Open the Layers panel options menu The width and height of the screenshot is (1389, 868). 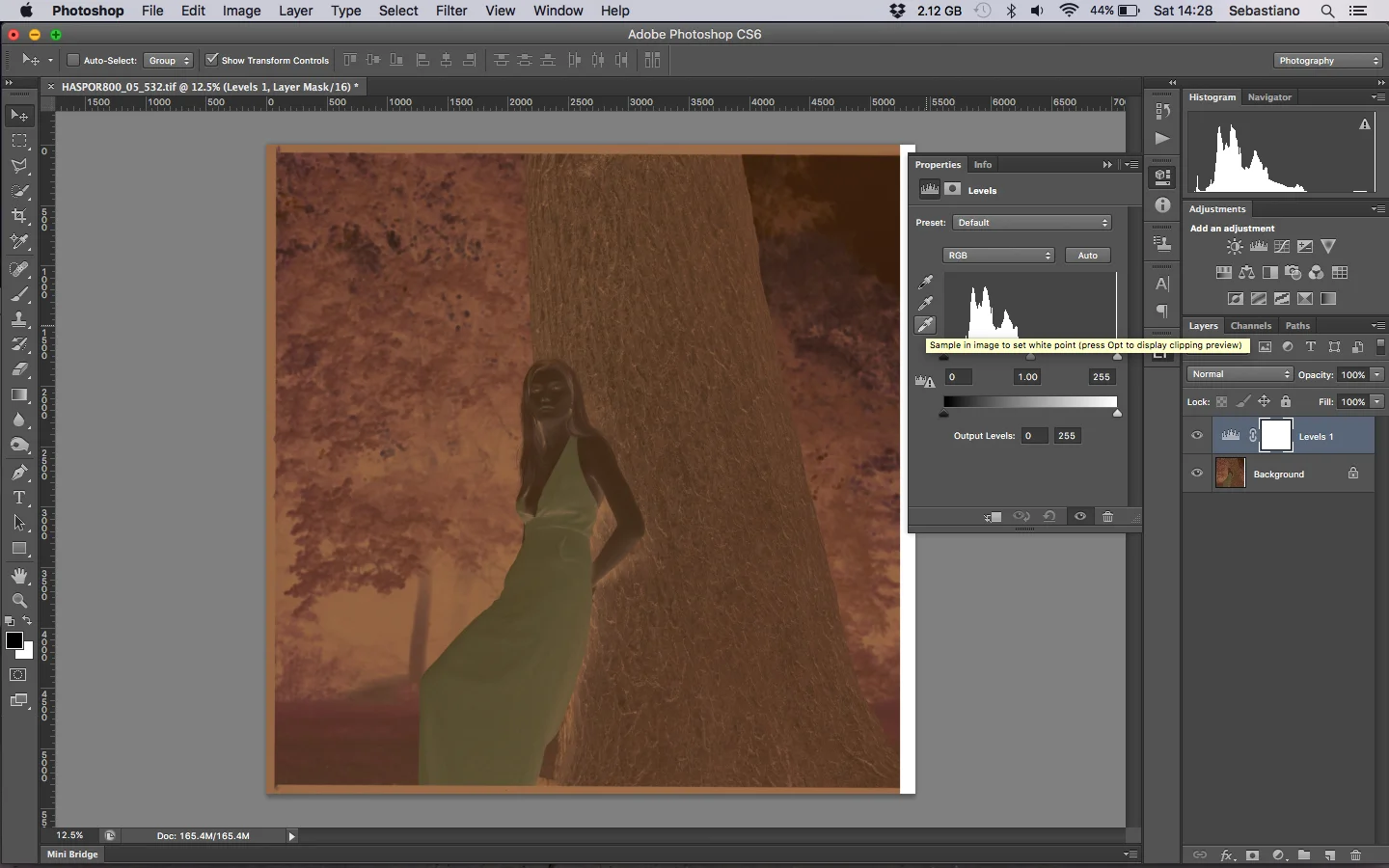[x=1378, y=326]
